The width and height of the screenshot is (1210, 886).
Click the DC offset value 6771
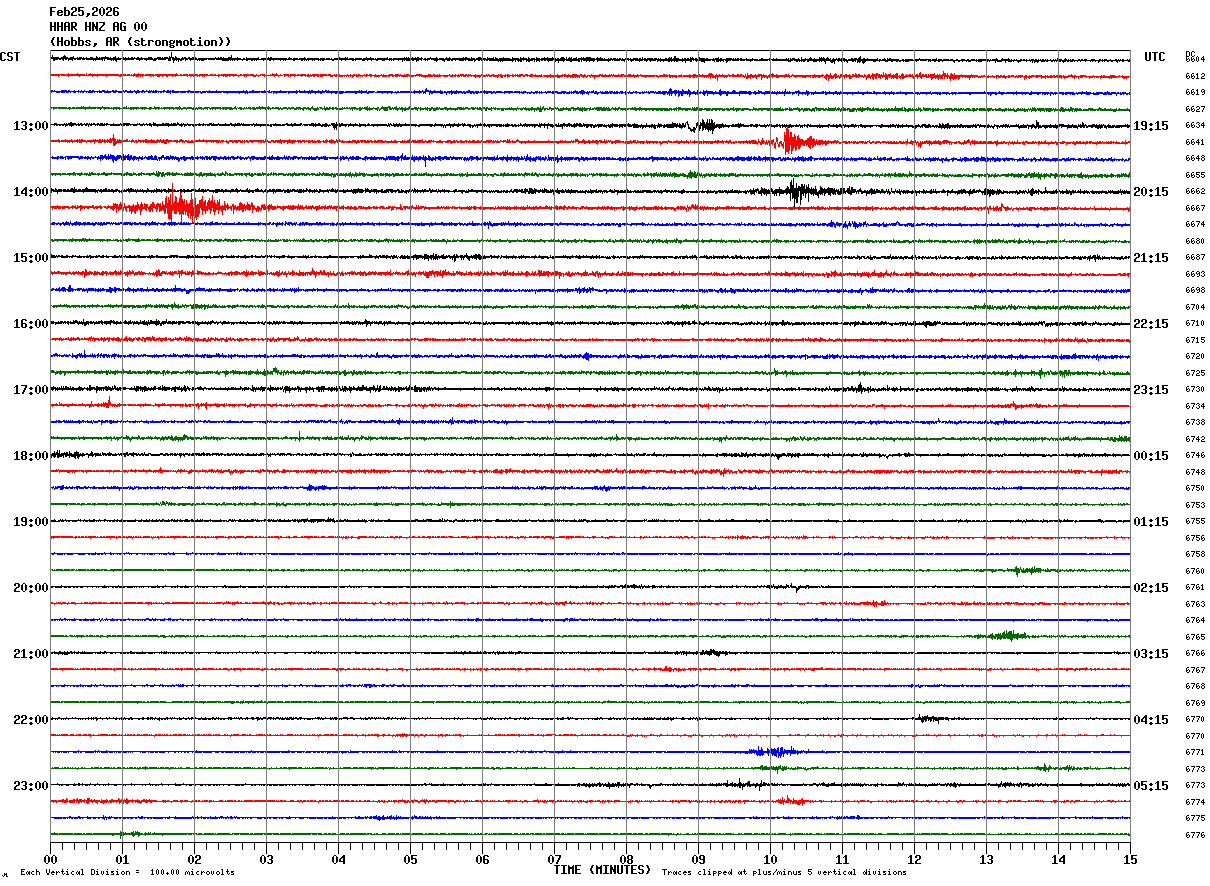(x=1195, y=752)
